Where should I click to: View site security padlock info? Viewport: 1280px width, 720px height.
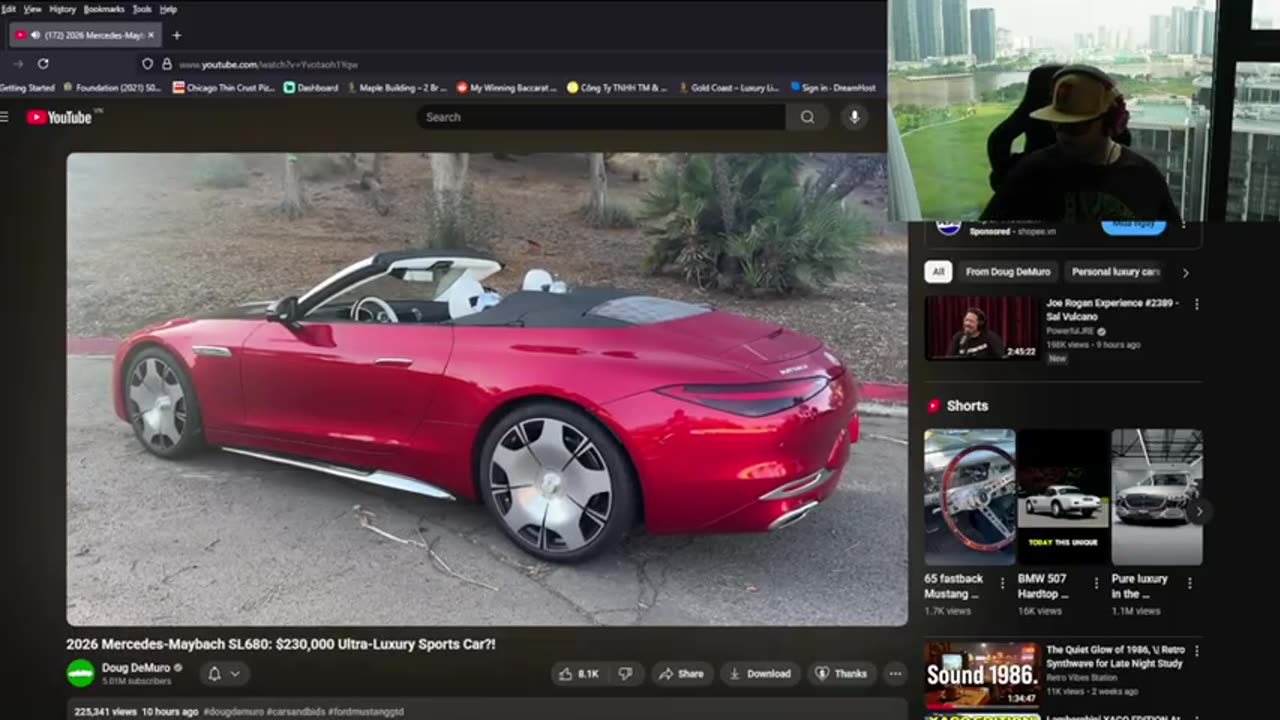pos(166,64)
